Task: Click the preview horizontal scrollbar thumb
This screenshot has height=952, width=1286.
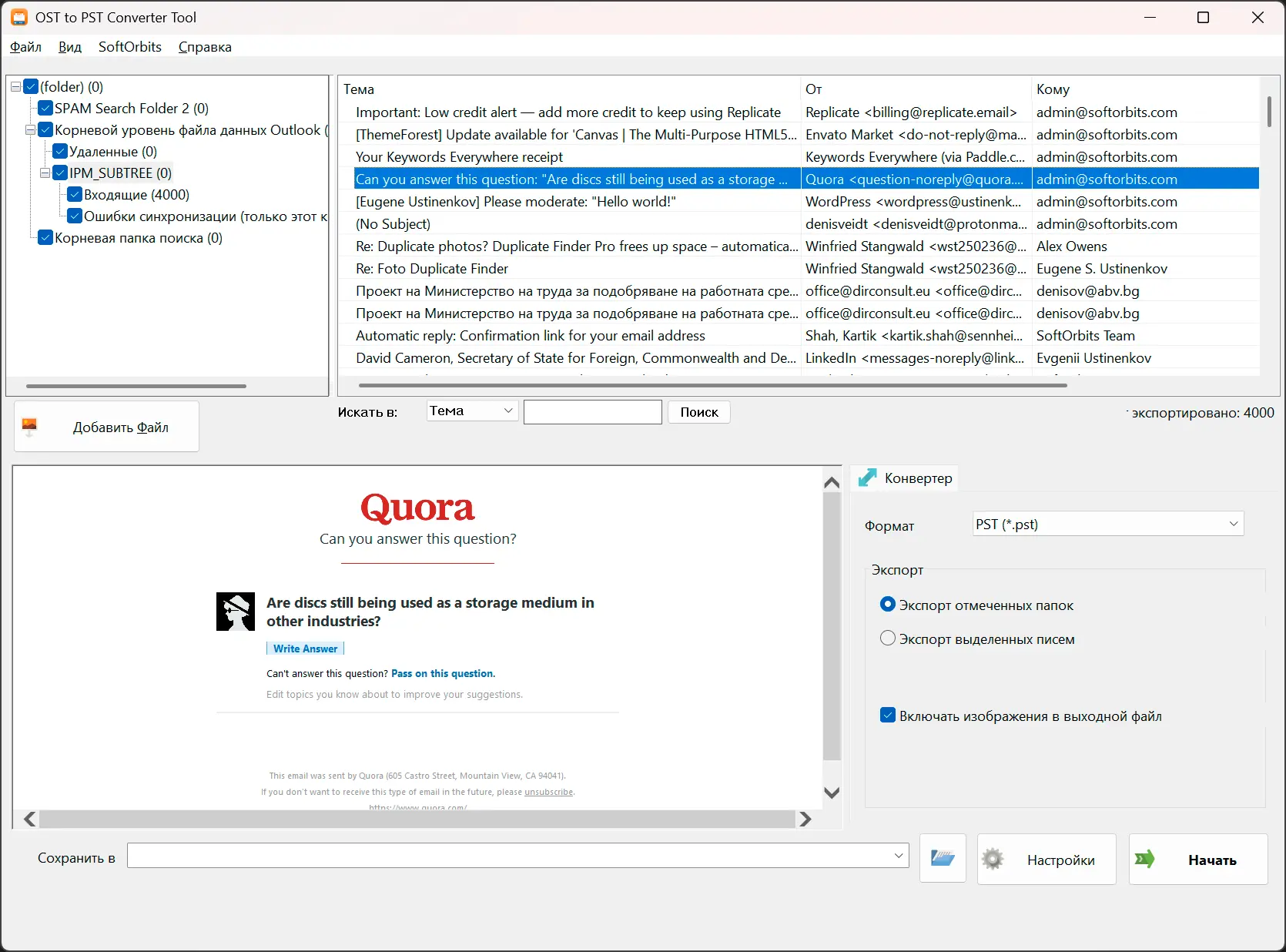Action: click(x=417, y=819)
